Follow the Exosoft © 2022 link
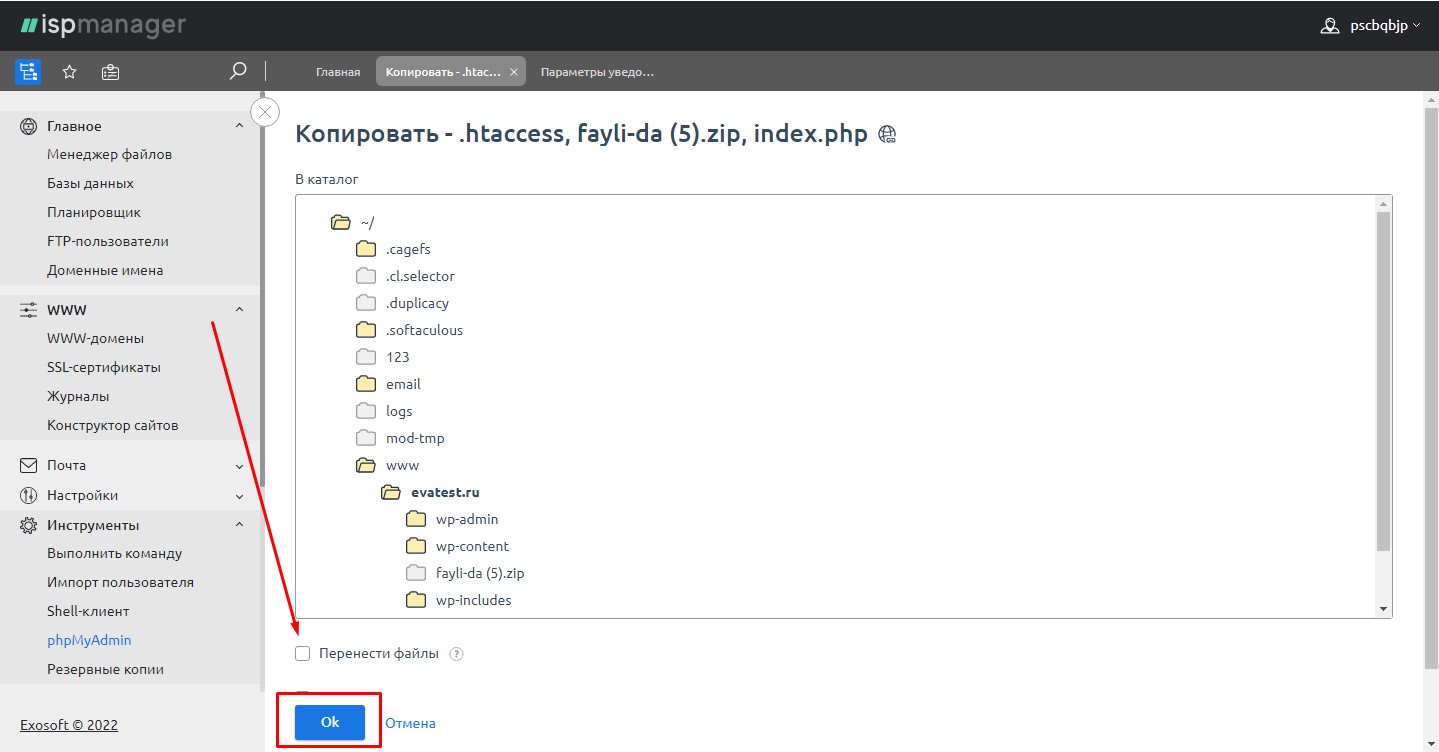 (x=69, y=725)
